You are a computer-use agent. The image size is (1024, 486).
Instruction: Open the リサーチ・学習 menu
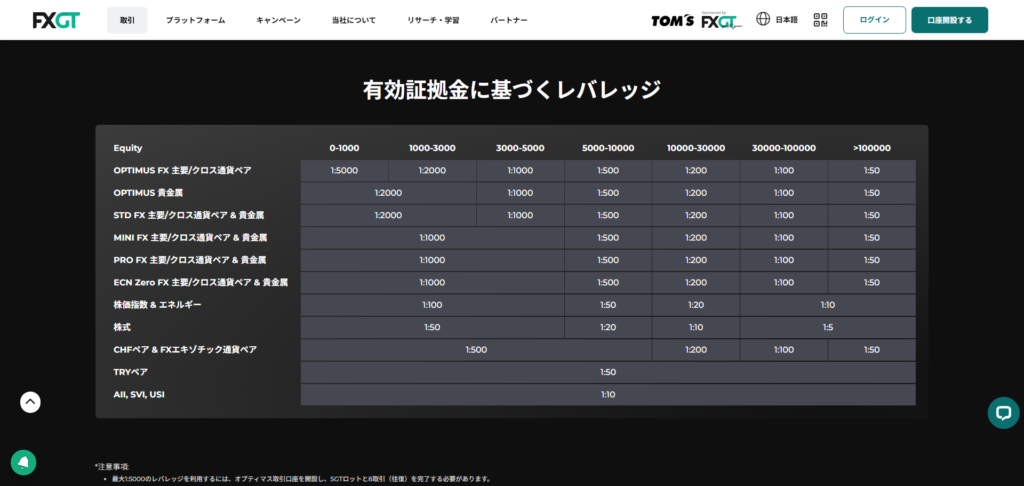pos(433,20)
